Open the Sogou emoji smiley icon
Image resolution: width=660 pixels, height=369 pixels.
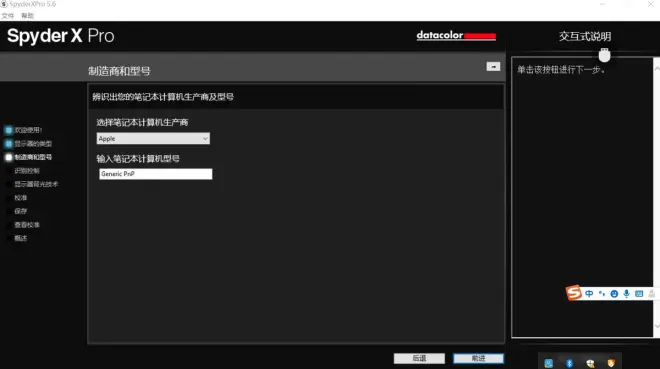coord(614,293)
